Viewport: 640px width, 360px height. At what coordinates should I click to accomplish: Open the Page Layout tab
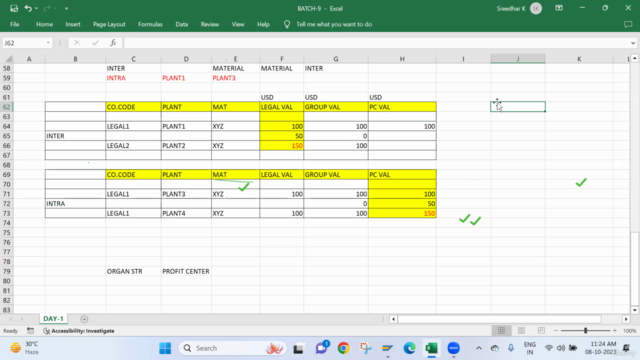109,24
